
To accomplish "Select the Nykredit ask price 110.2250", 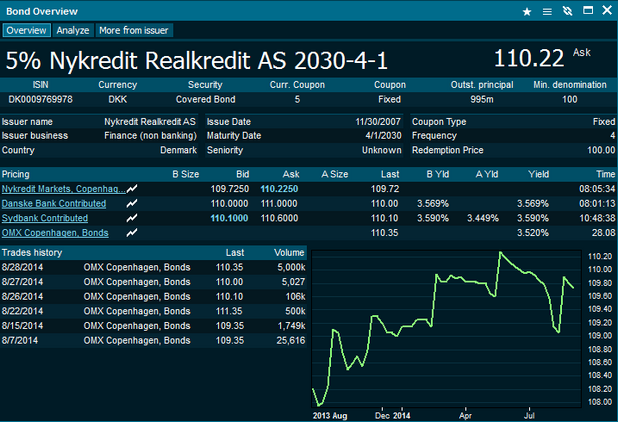I will 279,189.
